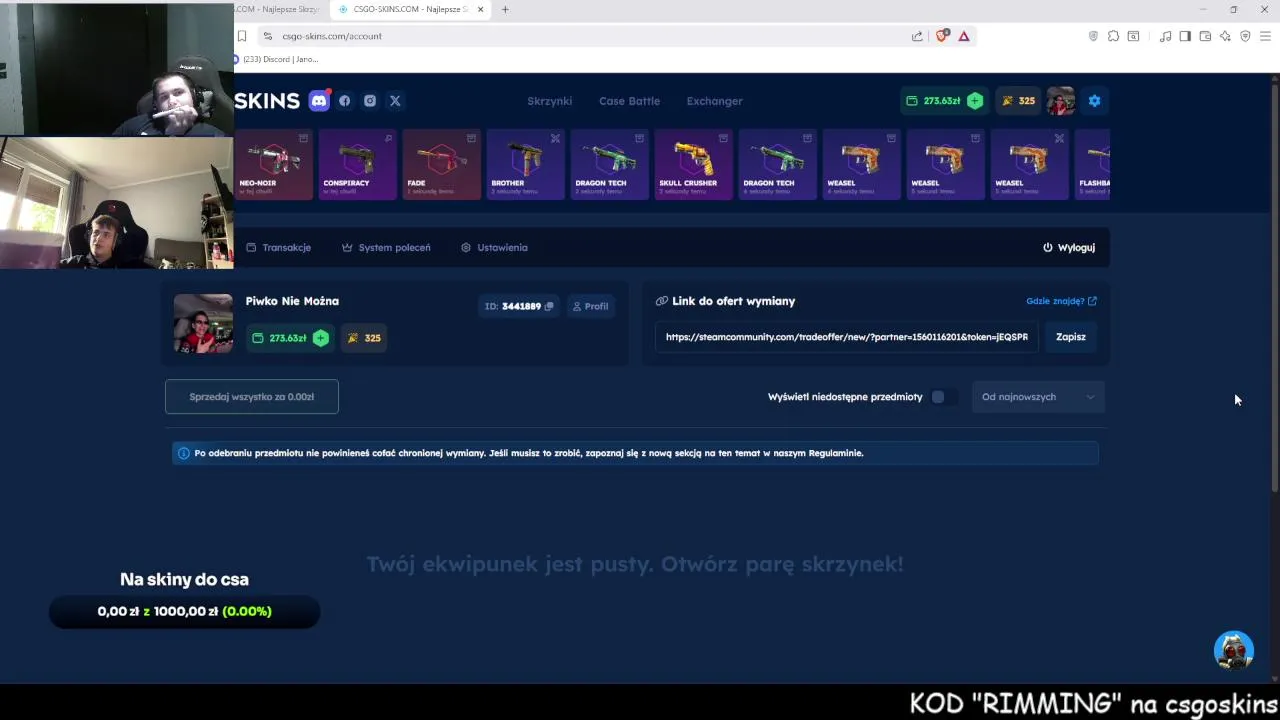
Task: Click the profile picture of Piwko Nie Można
Action: pyautogui.click(x=203, y=323)
